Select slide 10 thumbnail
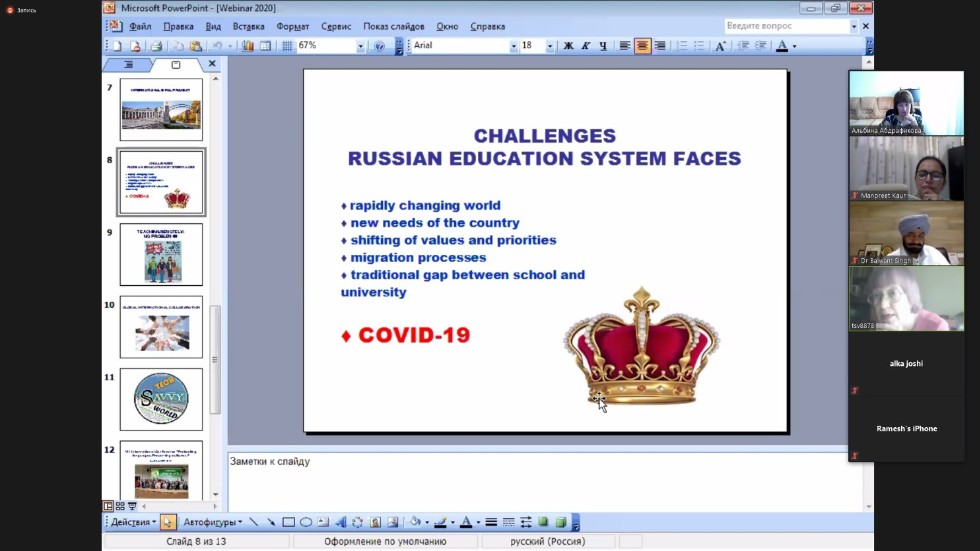The width and height of the screenshot is (980, 551). pos(161,327)
